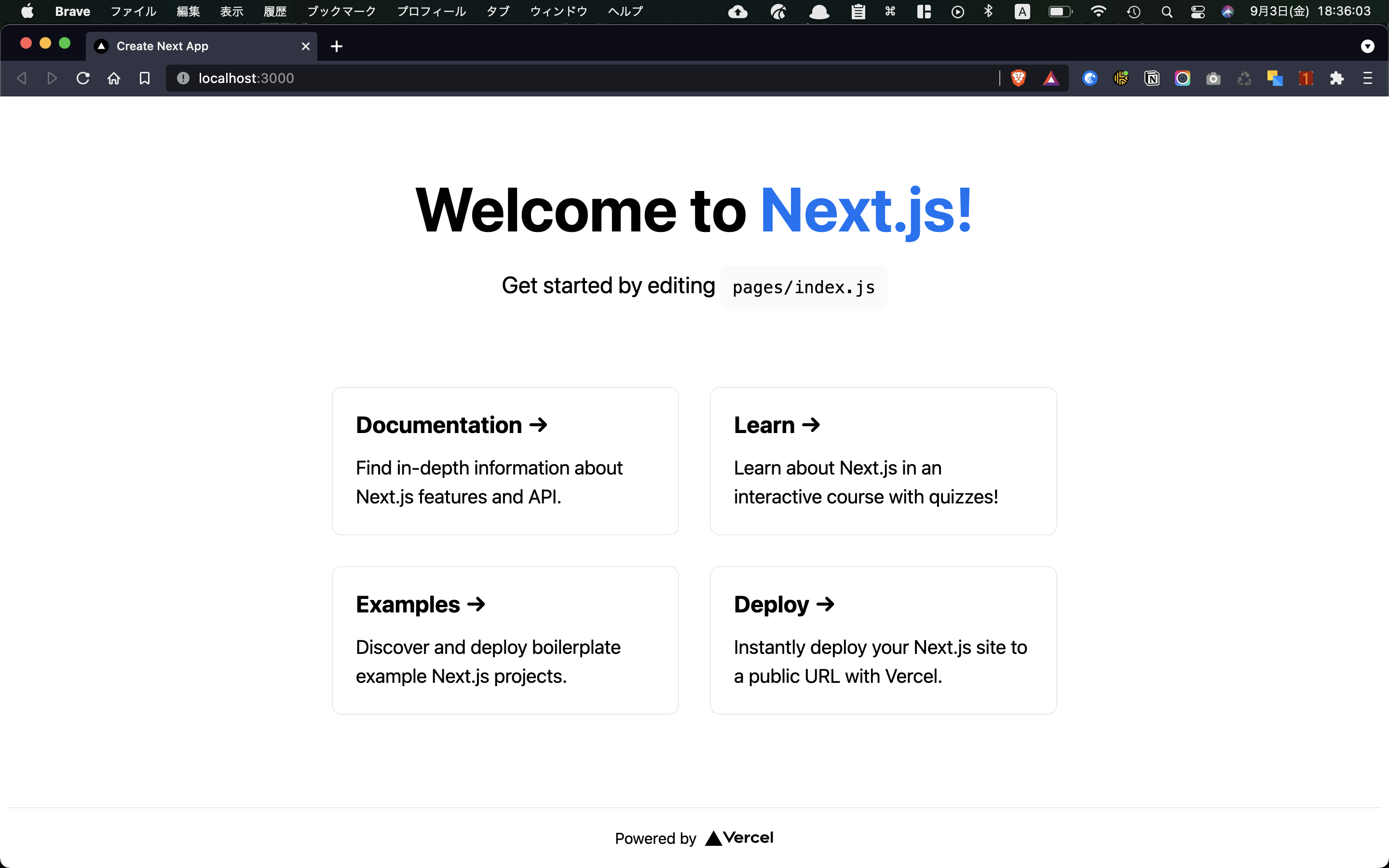Image resolution: width=1389 pixels, height=868 pixels.
Task: Open a new tab with plus button
Action: [x=337, y=46]
